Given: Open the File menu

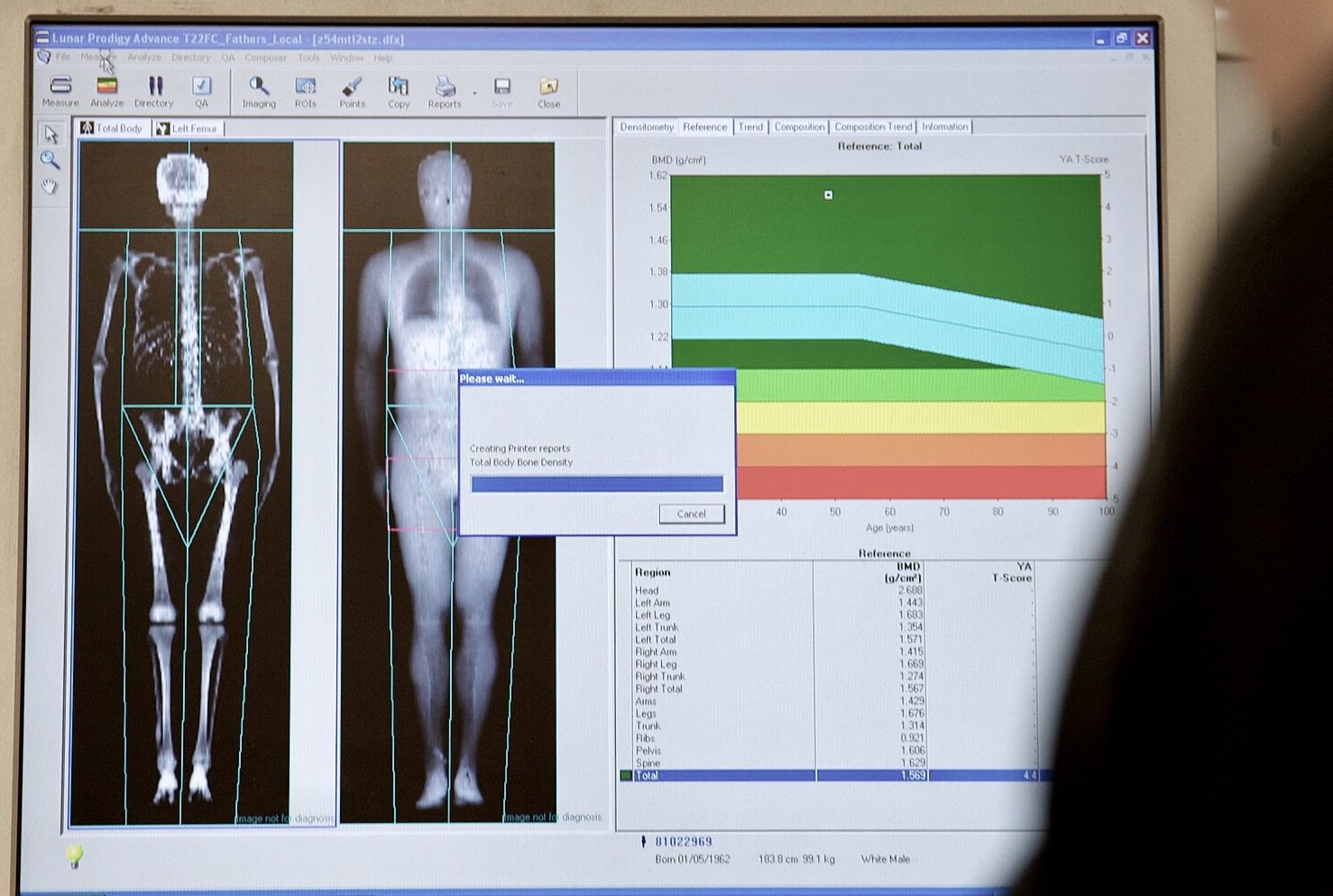Looking at the screenshot, I should click(x=63, y=57).
